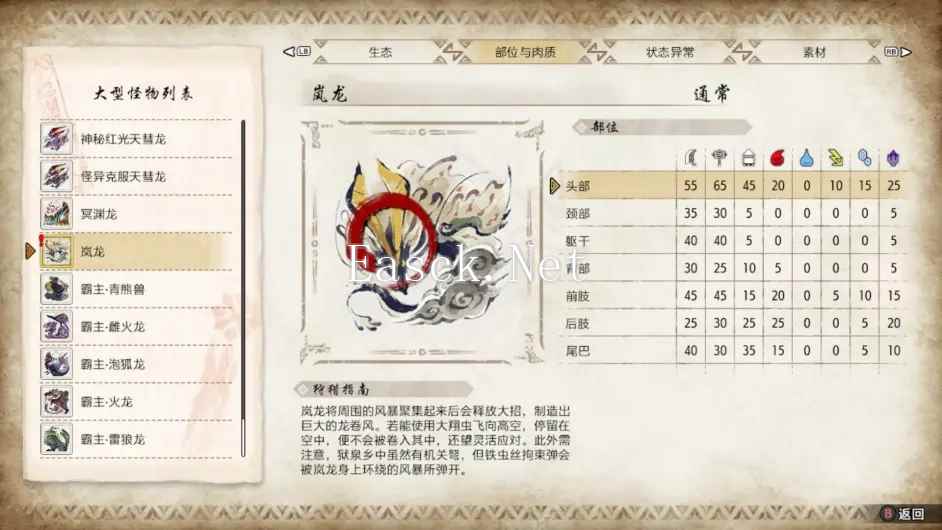Click the dragon element purple icon

[x=893, y=158]
